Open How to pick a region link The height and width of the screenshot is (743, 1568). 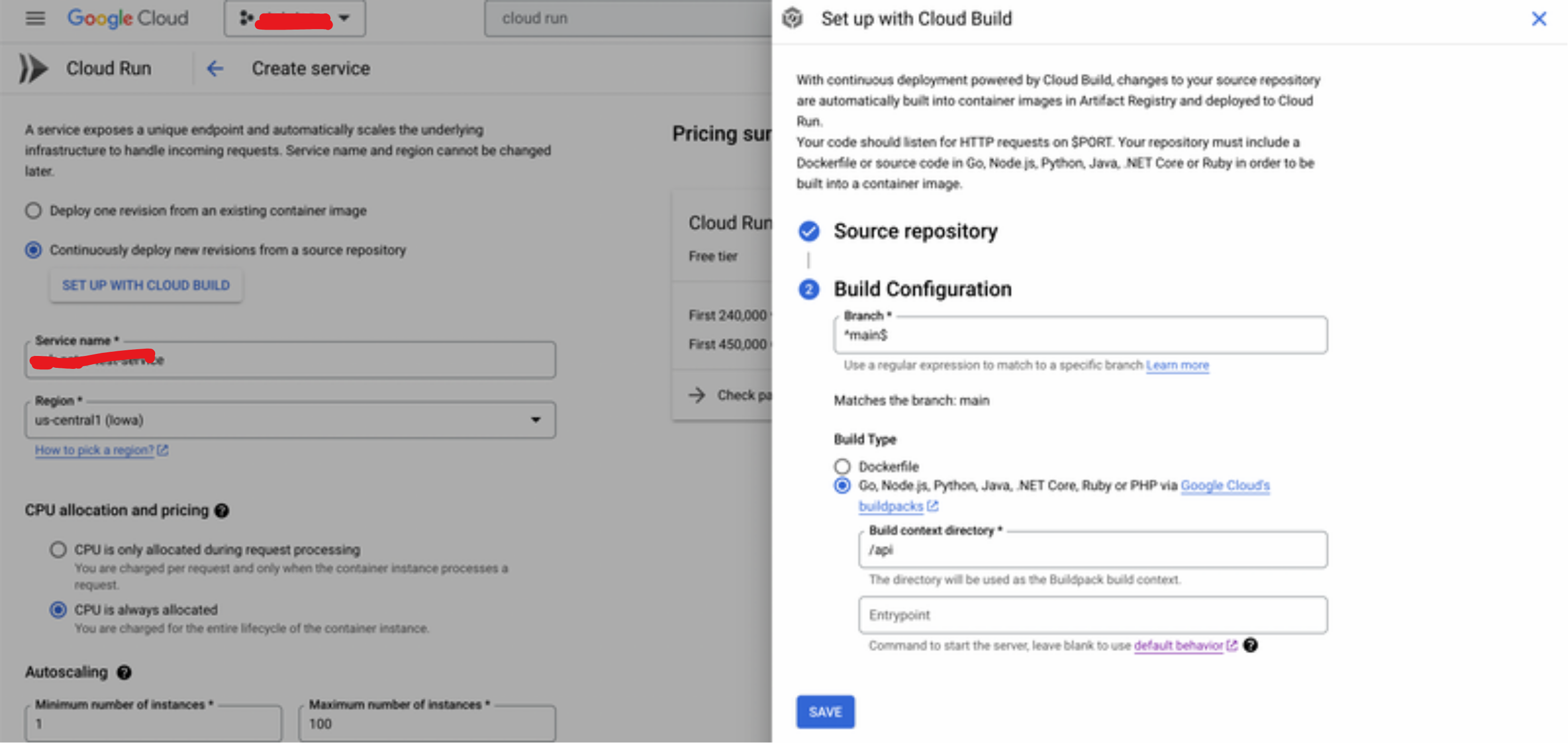[94, 450]
